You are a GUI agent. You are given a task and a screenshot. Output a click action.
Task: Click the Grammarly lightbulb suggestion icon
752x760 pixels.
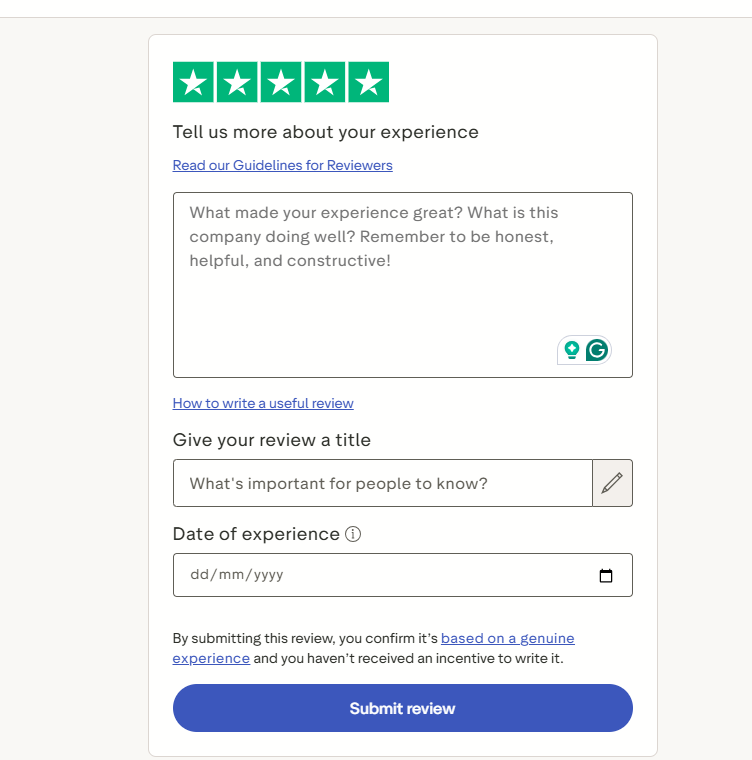pyautogui.click(x=572, y=350)
